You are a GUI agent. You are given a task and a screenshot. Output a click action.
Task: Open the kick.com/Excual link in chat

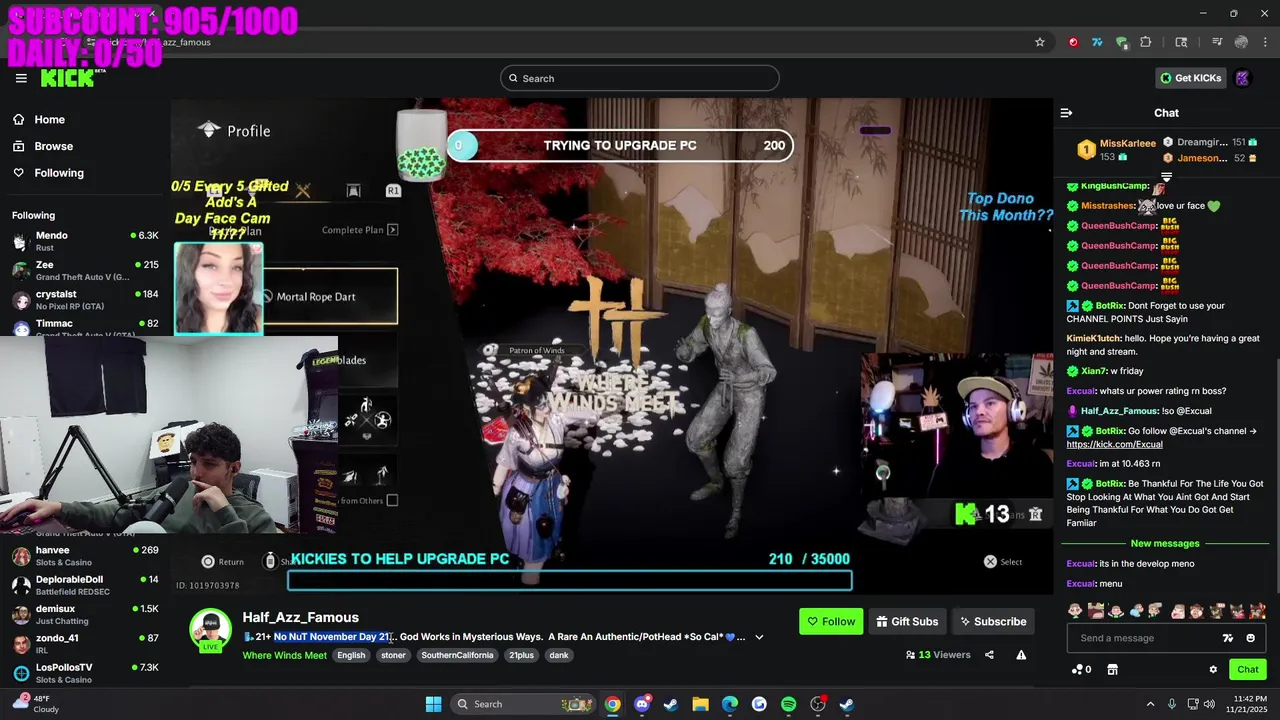click(x=1114, y=444)
